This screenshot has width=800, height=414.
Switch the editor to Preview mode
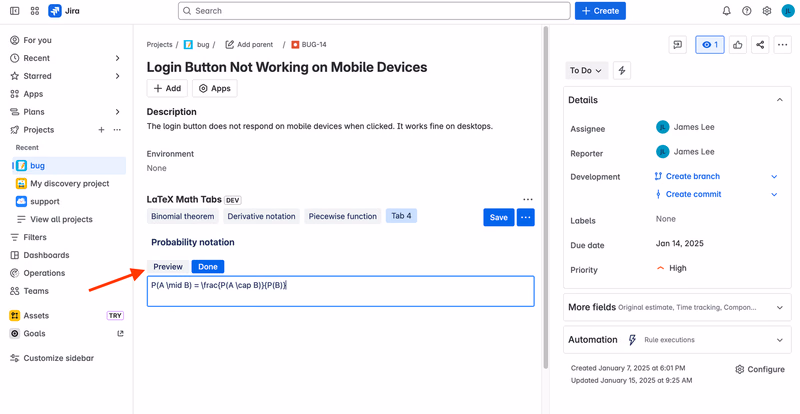coord(168,266)
